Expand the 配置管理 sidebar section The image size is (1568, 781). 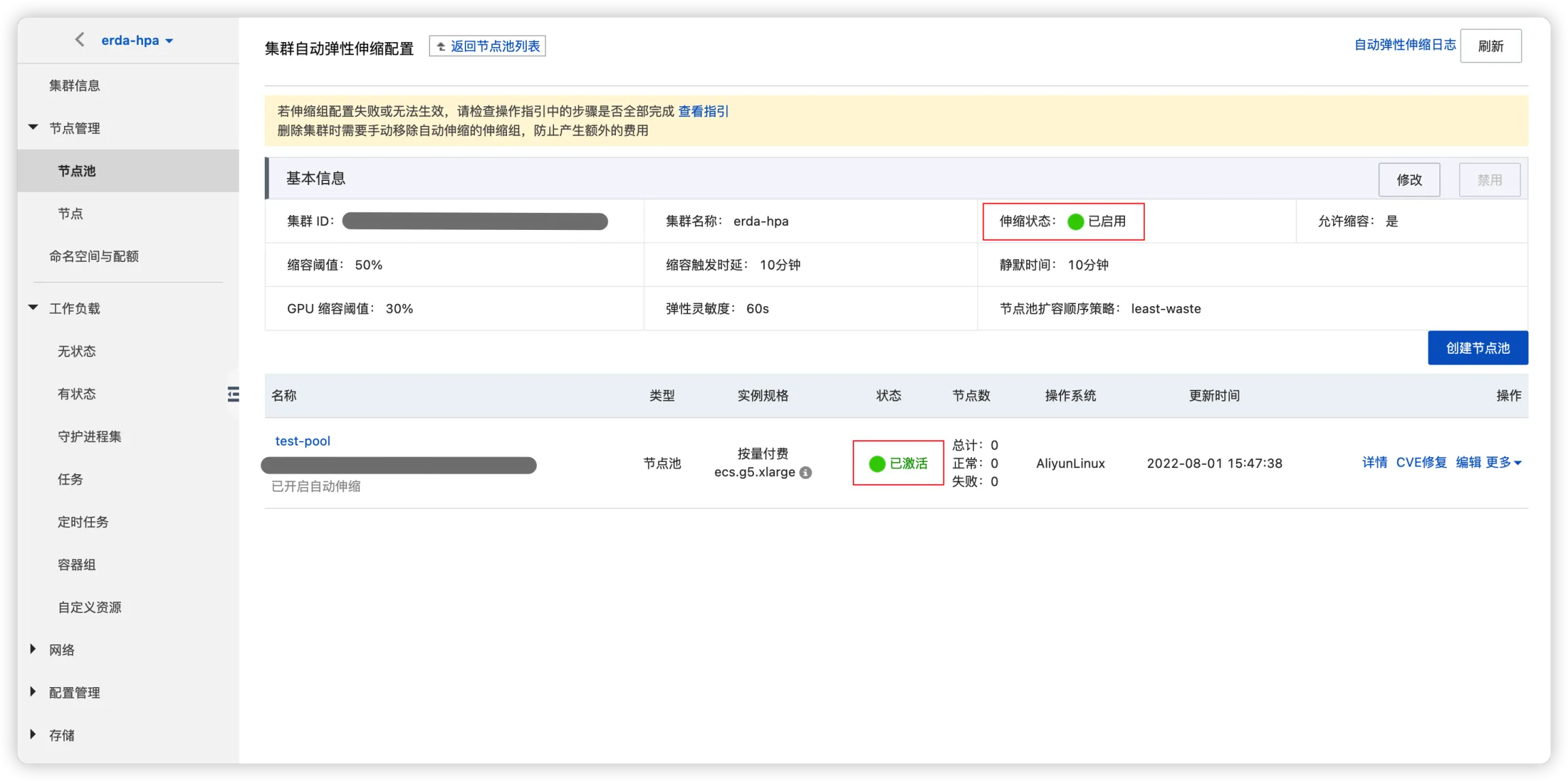pyautogui.click(x=33, y=692)
